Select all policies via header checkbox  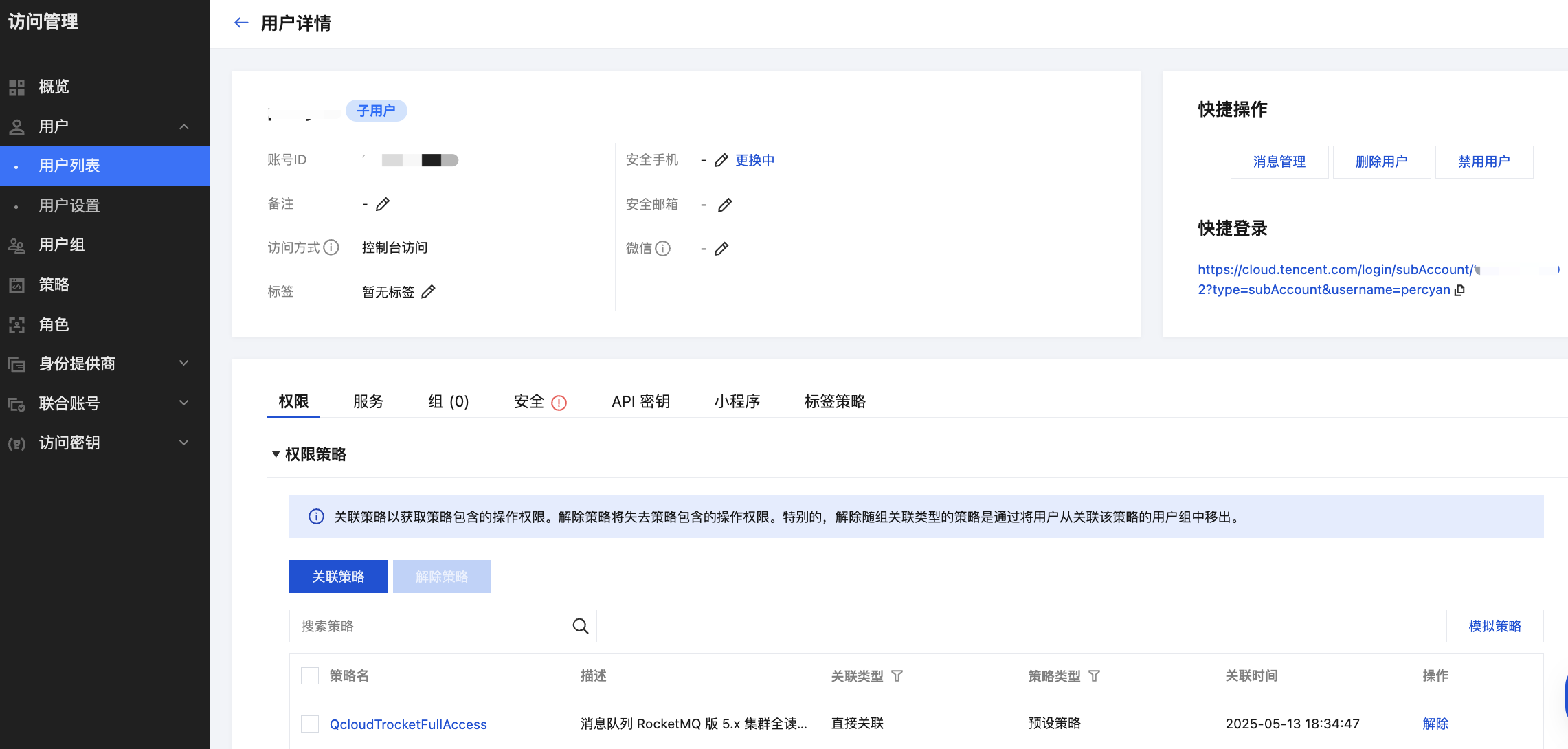pyautogui.click(x=310, y=676)
